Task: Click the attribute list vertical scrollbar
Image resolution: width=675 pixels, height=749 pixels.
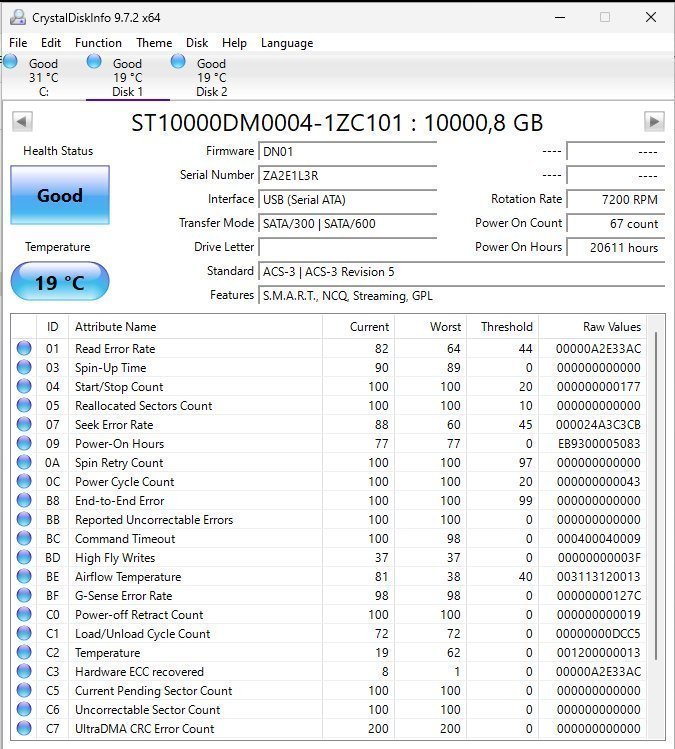Action: pos(656,500)
